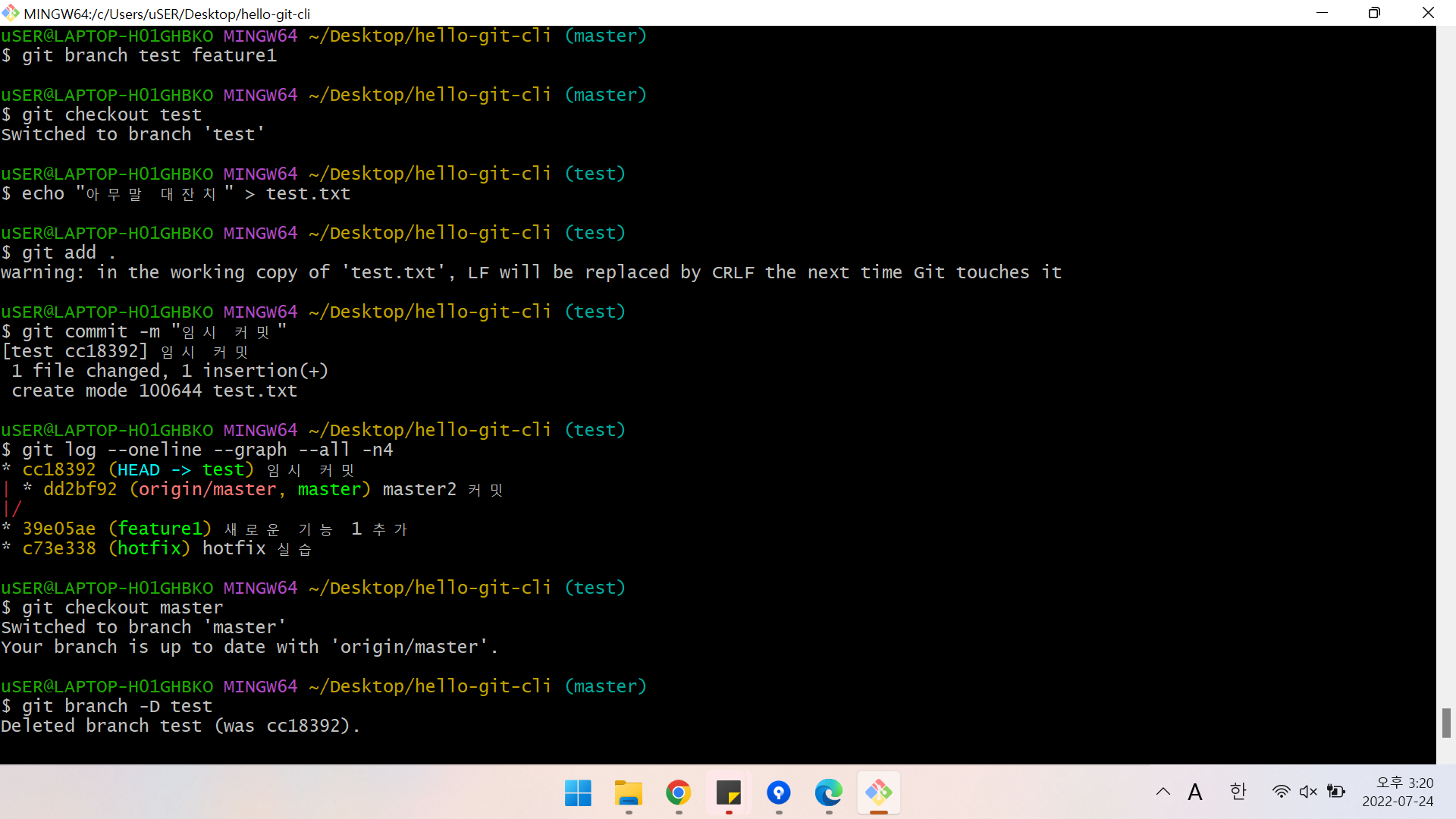
Task: Click the 'git add .' command line
Action: (x=58, y=253)
